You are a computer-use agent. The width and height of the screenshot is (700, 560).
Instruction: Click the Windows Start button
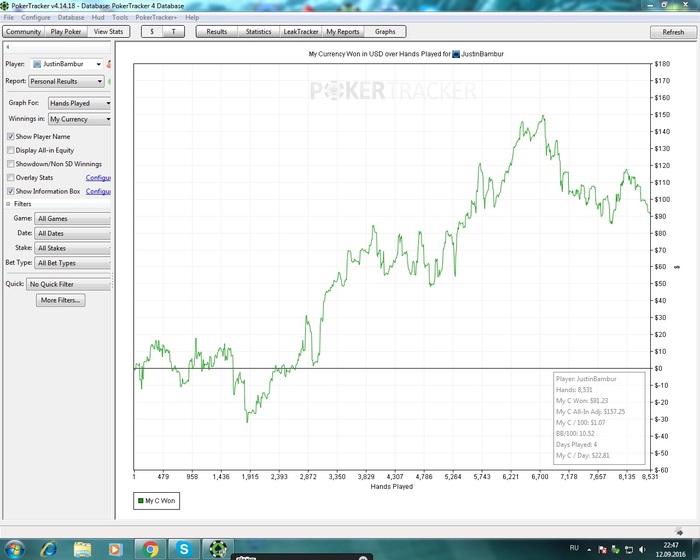point(14,549)
